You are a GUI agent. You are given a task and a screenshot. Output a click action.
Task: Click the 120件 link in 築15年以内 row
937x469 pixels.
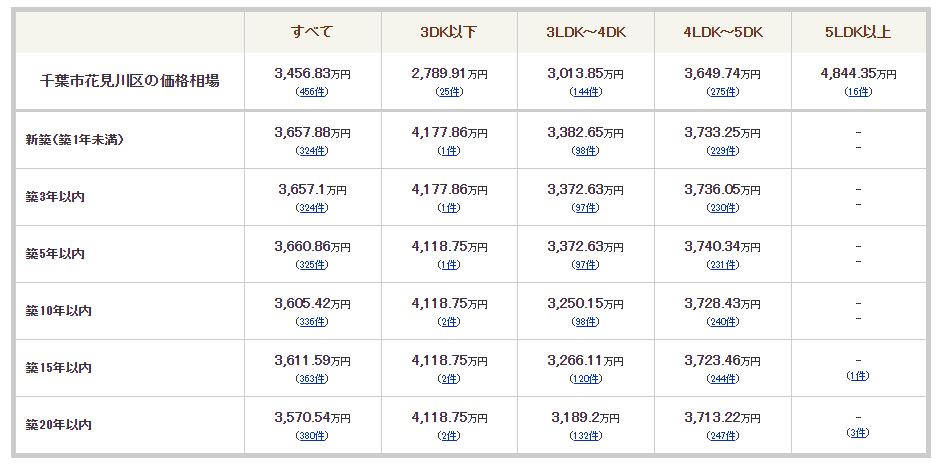(585, 379)
